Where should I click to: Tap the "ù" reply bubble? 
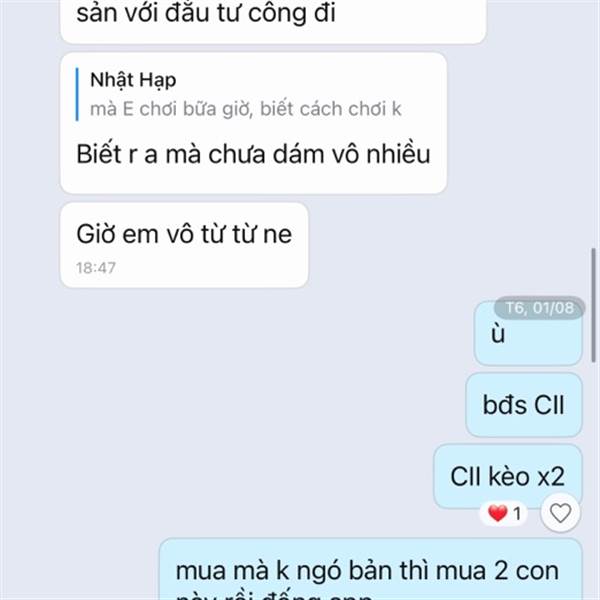point(528,334)
